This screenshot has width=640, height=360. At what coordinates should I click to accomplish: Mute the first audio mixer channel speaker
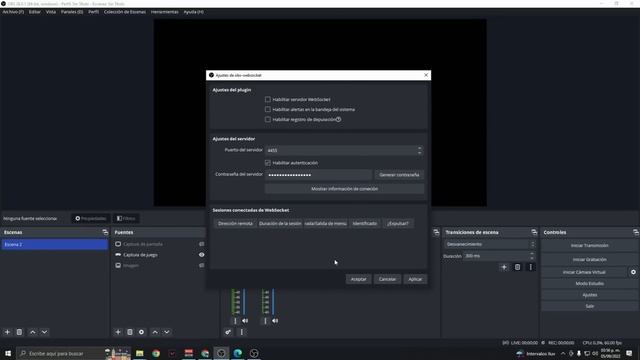pos(245,321)
